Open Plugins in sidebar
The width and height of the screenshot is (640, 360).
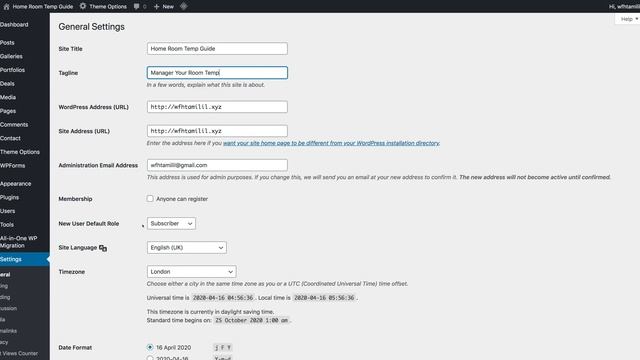point(10,197)
